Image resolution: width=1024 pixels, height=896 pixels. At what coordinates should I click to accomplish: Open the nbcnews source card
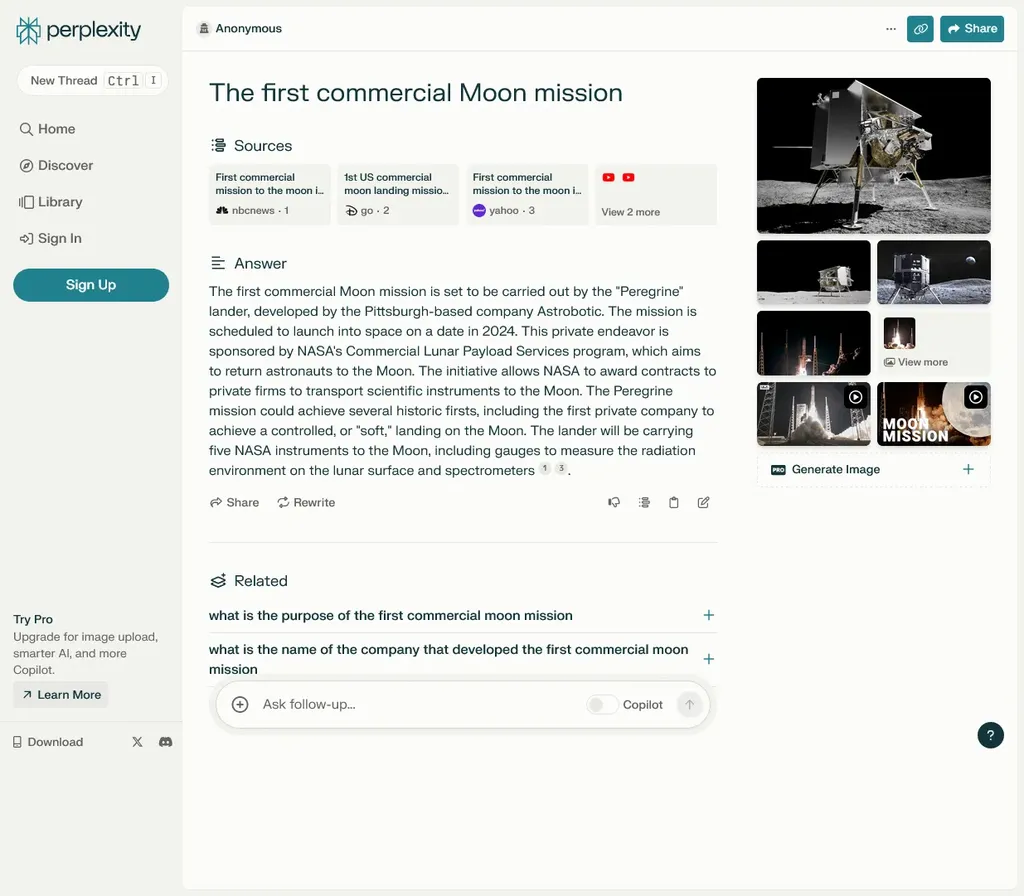[270, 194]
